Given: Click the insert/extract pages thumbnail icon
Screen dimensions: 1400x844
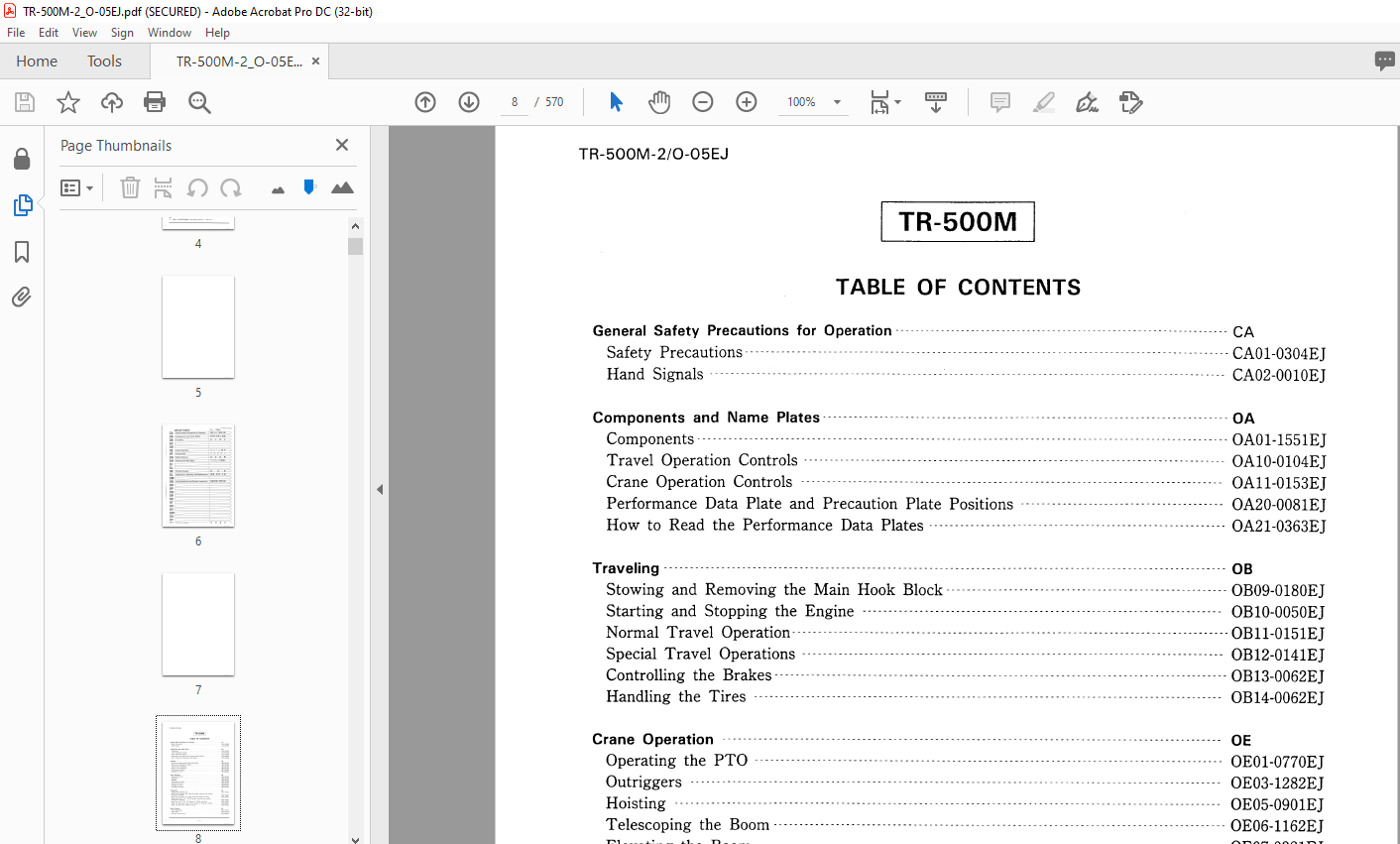Looking at the screenshot, I should click(x=164, y=187).
